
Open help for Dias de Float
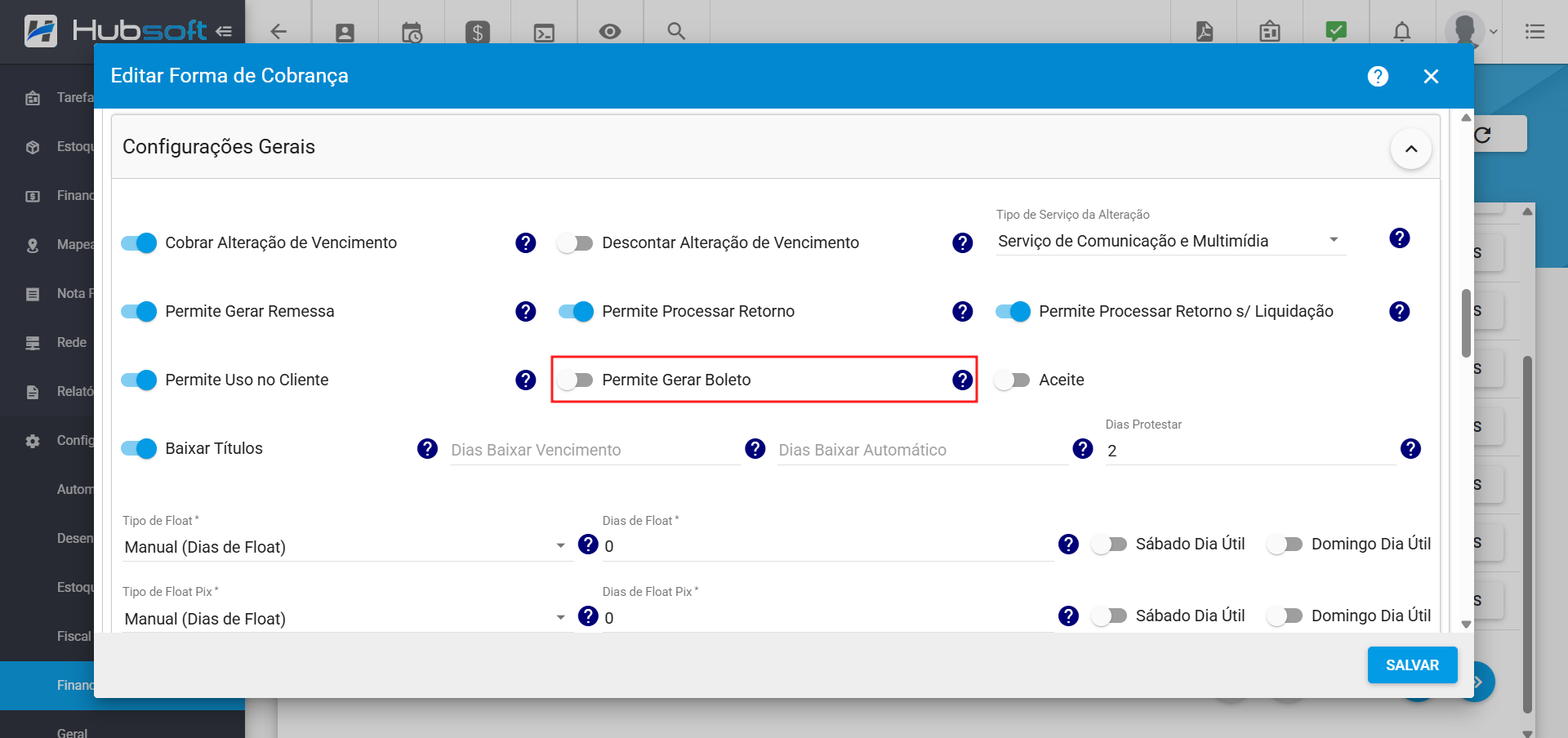pyautogui.click(x=1068, y=544)
